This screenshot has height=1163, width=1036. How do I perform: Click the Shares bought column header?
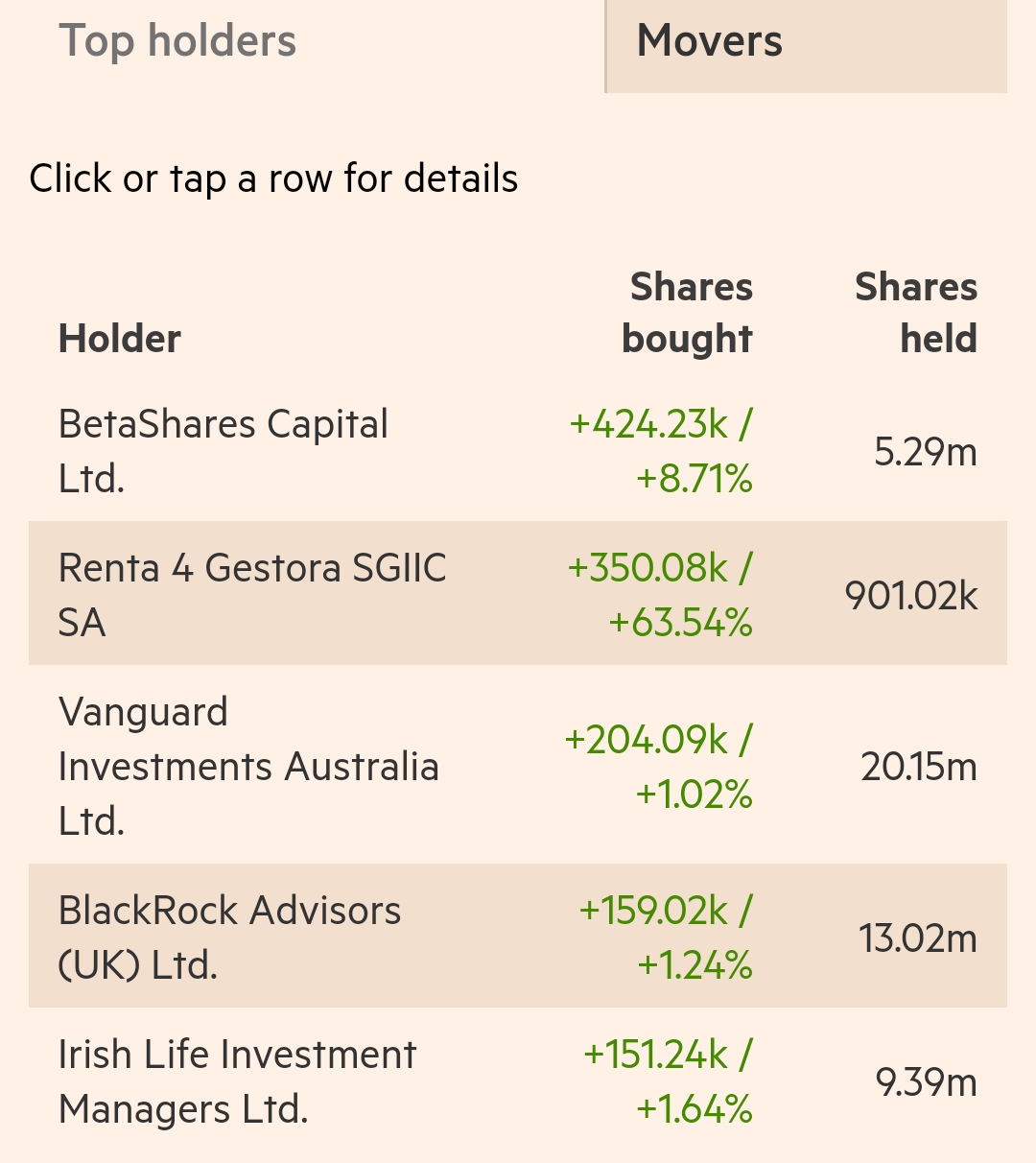(x=687, y=313)
